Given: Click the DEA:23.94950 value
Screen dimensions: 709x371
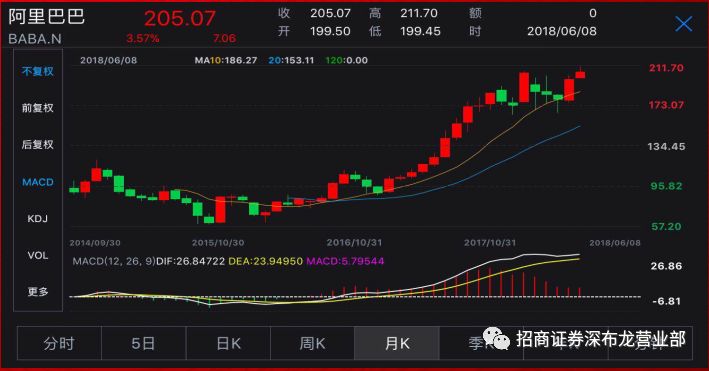Looking at the screenshot, I should click(x=265, y=261).
